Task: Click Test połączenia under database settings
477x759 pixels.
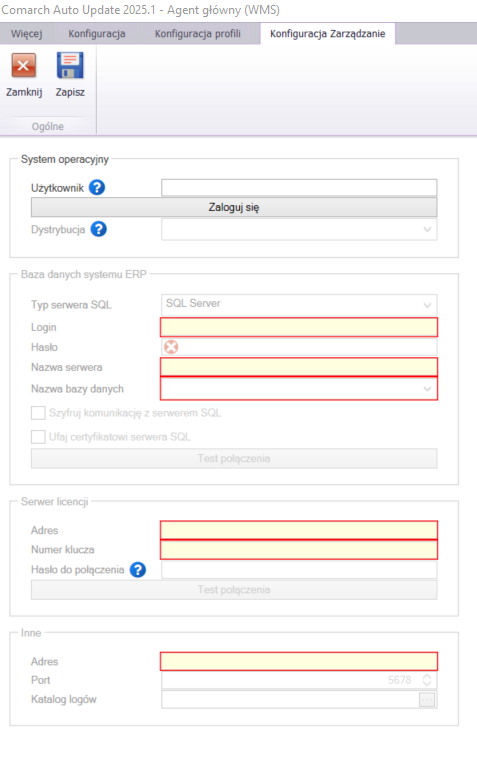Action: click(x=234, y=458)
